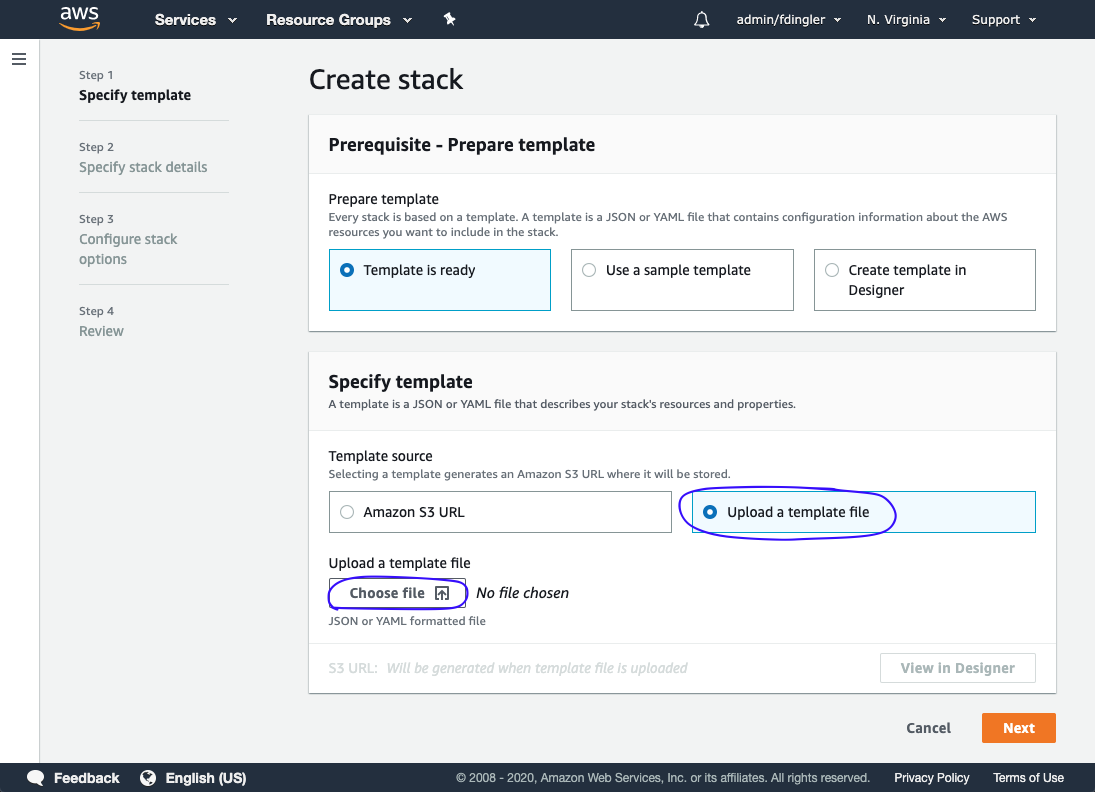This screenshot has height=792, width=1095.
Task: Click 'JSON or YAML formatted file' hint
Action: [407, 621]
